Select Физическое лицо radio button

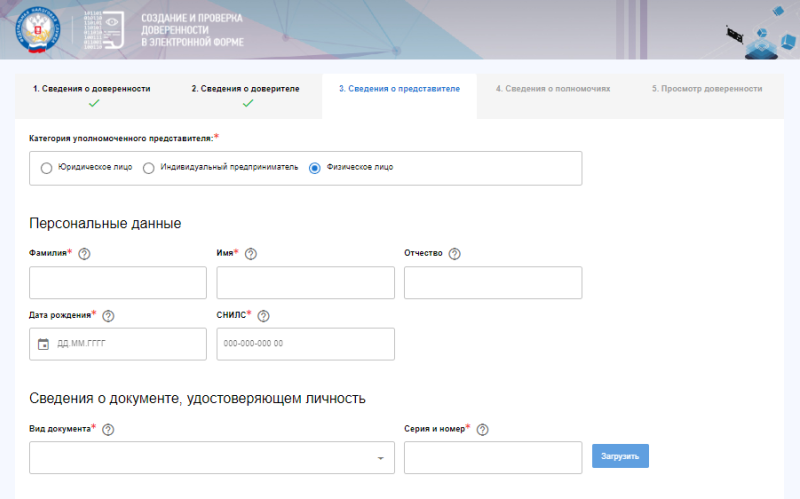315,168
